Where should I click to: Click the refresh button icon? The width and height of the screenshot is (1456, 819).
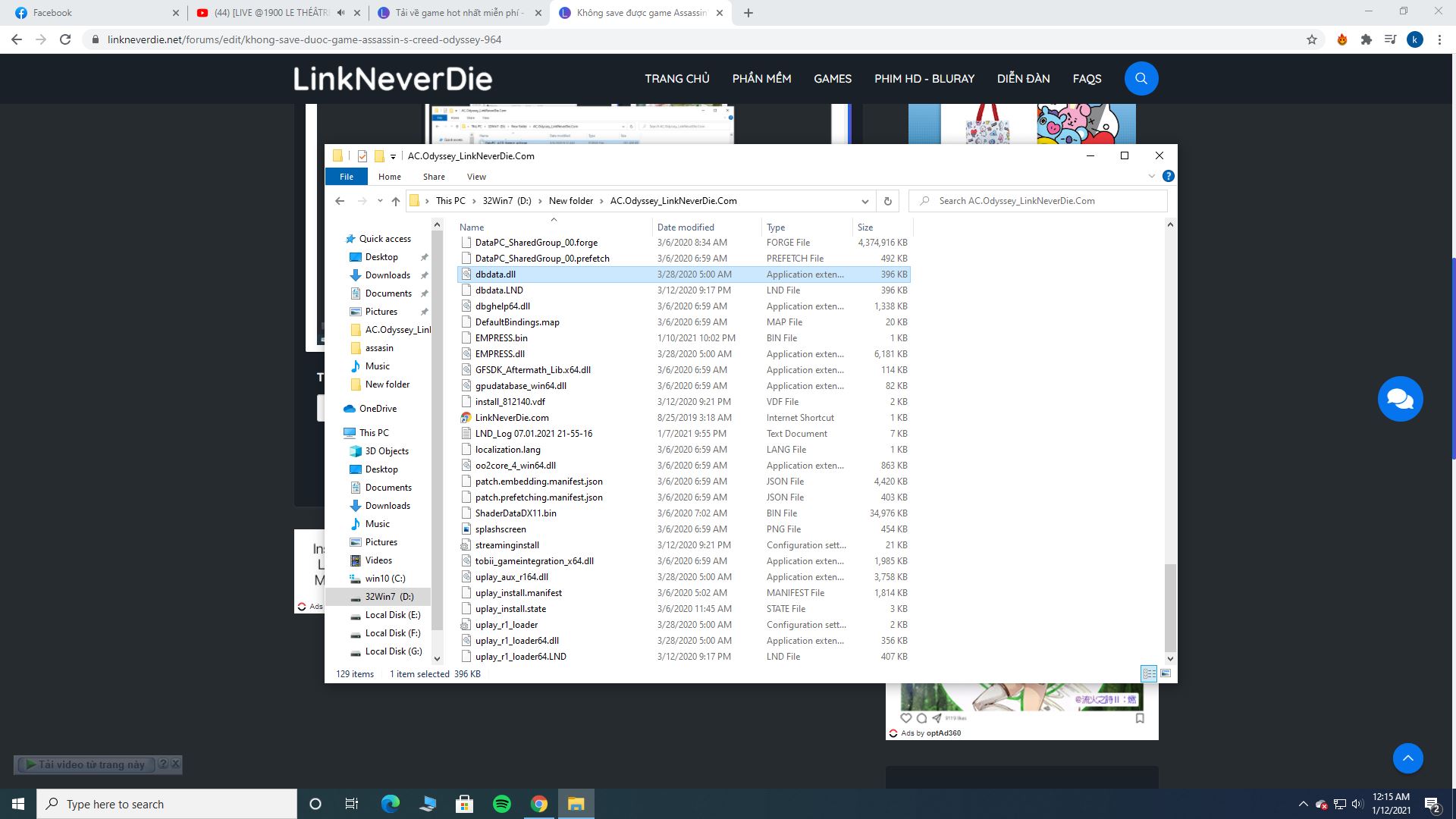pyautogui.click(x=887, y=200)
